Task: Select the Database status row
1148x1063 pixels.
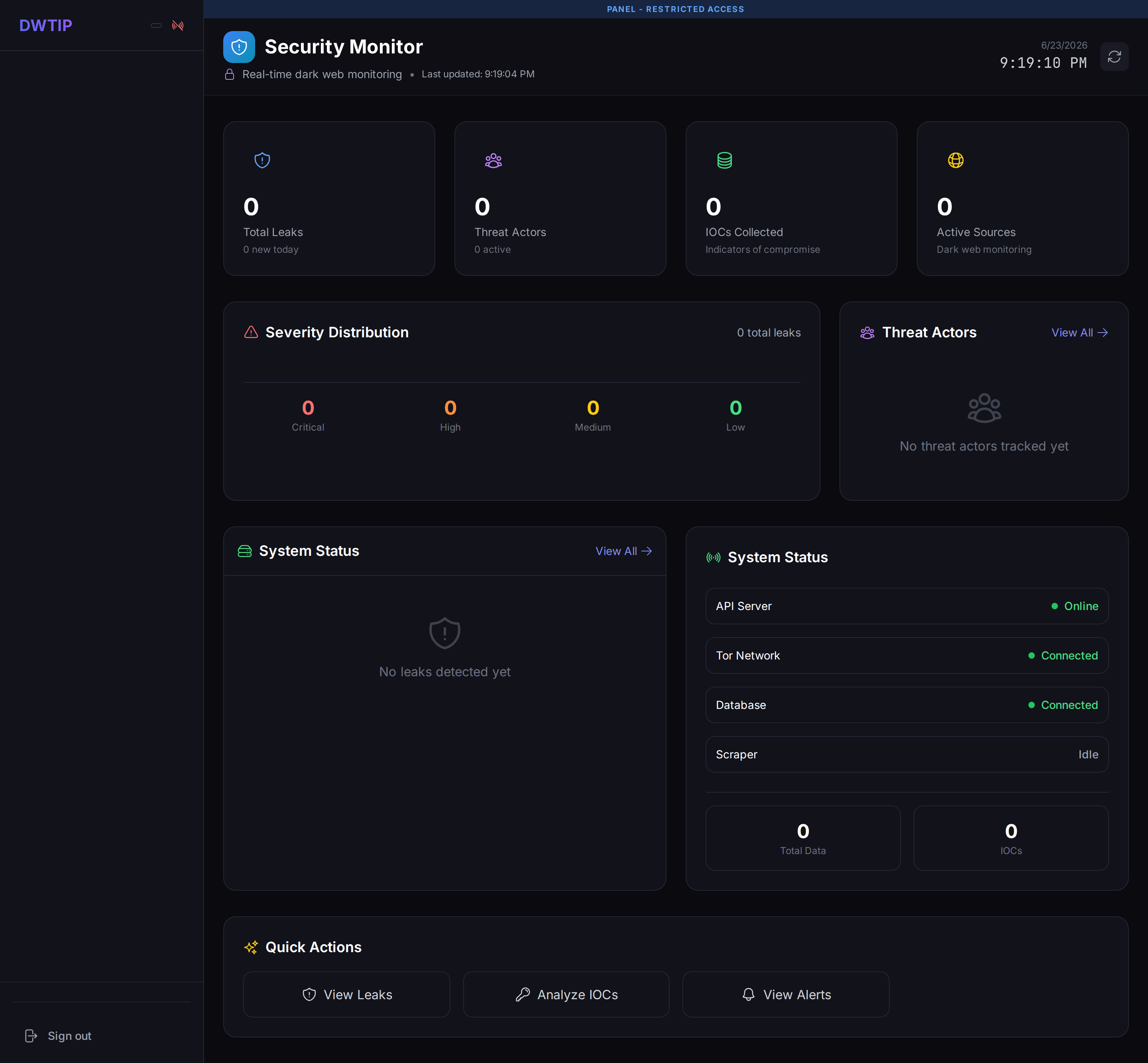Action: [x=907, y=705]
